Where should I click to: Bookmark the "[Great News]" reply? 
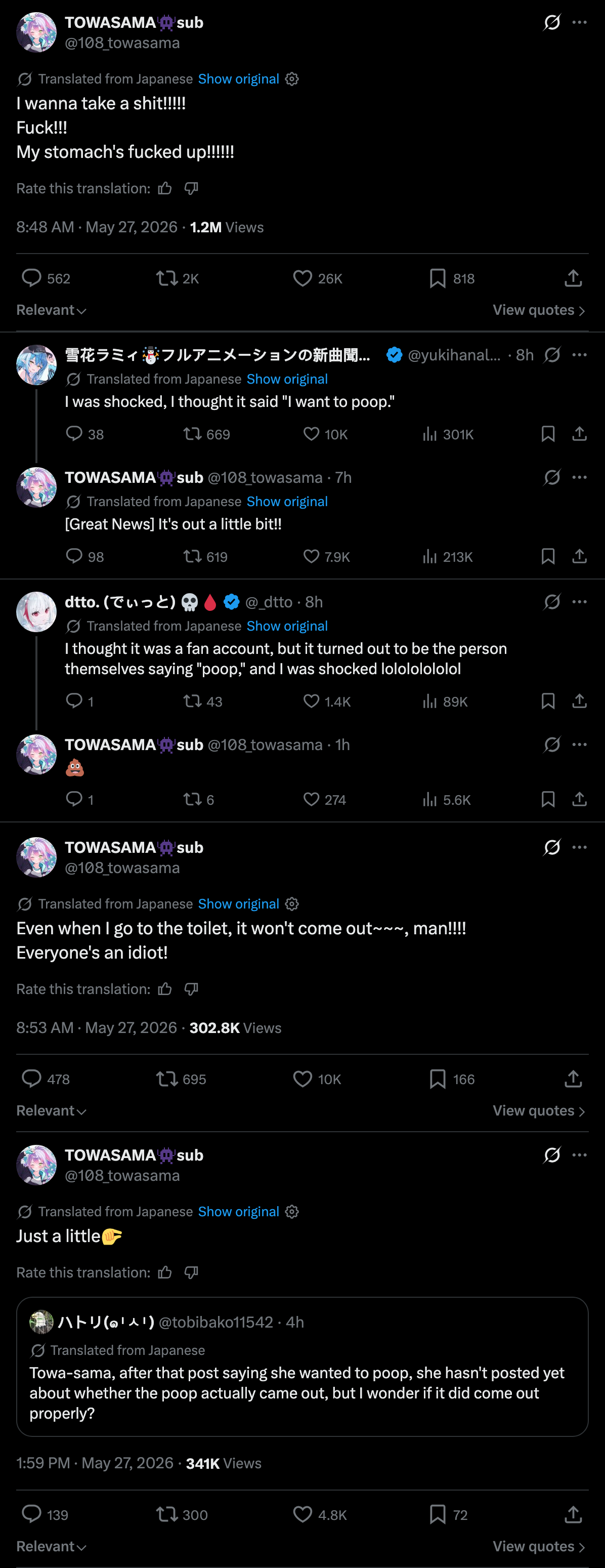click(x=548, y=556)
